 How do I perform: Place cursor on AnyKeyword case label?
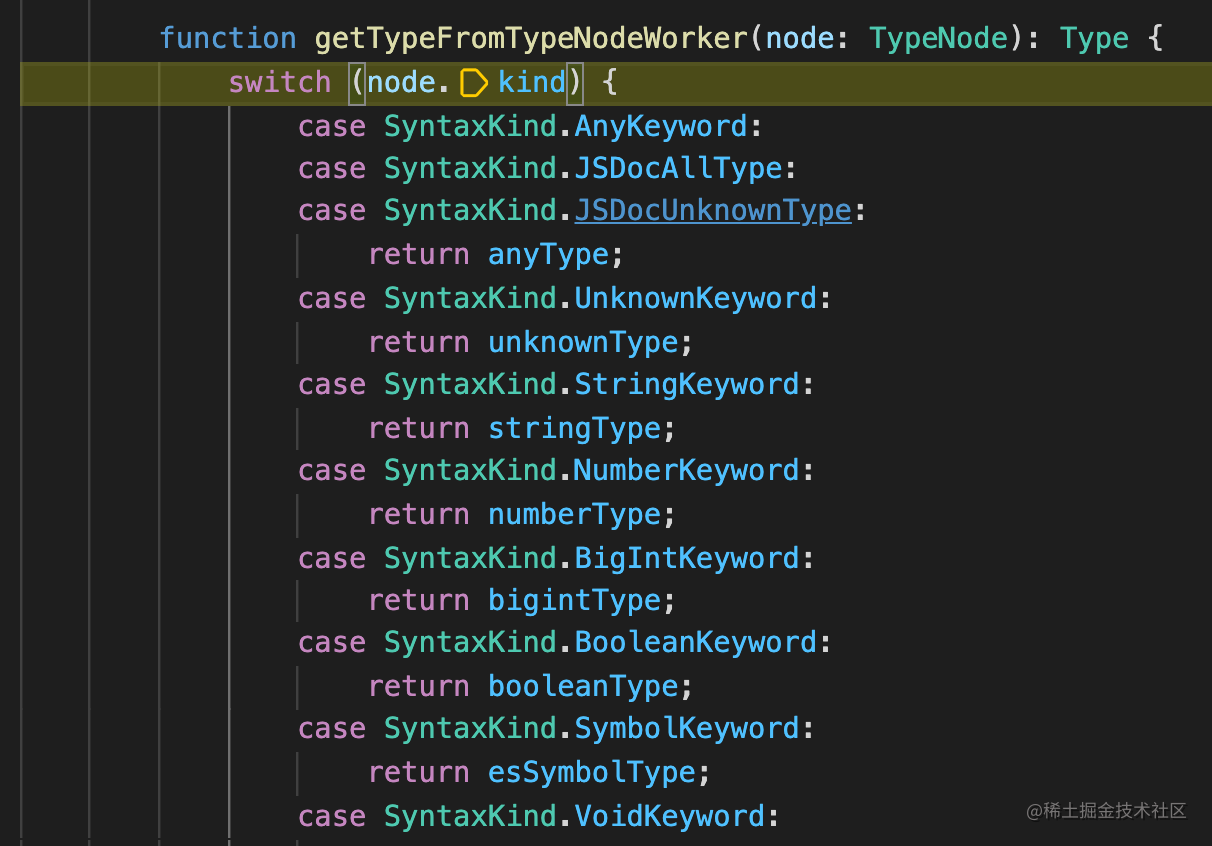click(660, 126)
